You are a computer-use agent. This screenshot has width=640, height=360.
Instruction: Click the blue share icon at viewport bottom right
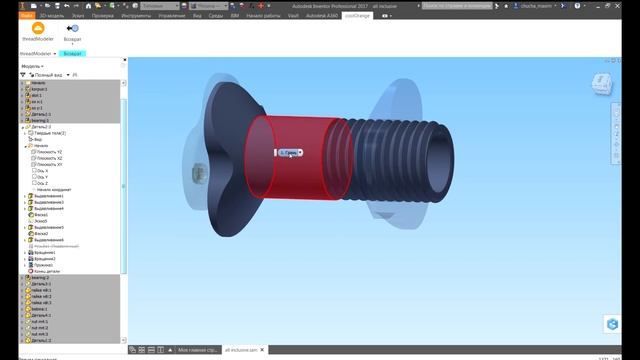[x=612, y=324]
